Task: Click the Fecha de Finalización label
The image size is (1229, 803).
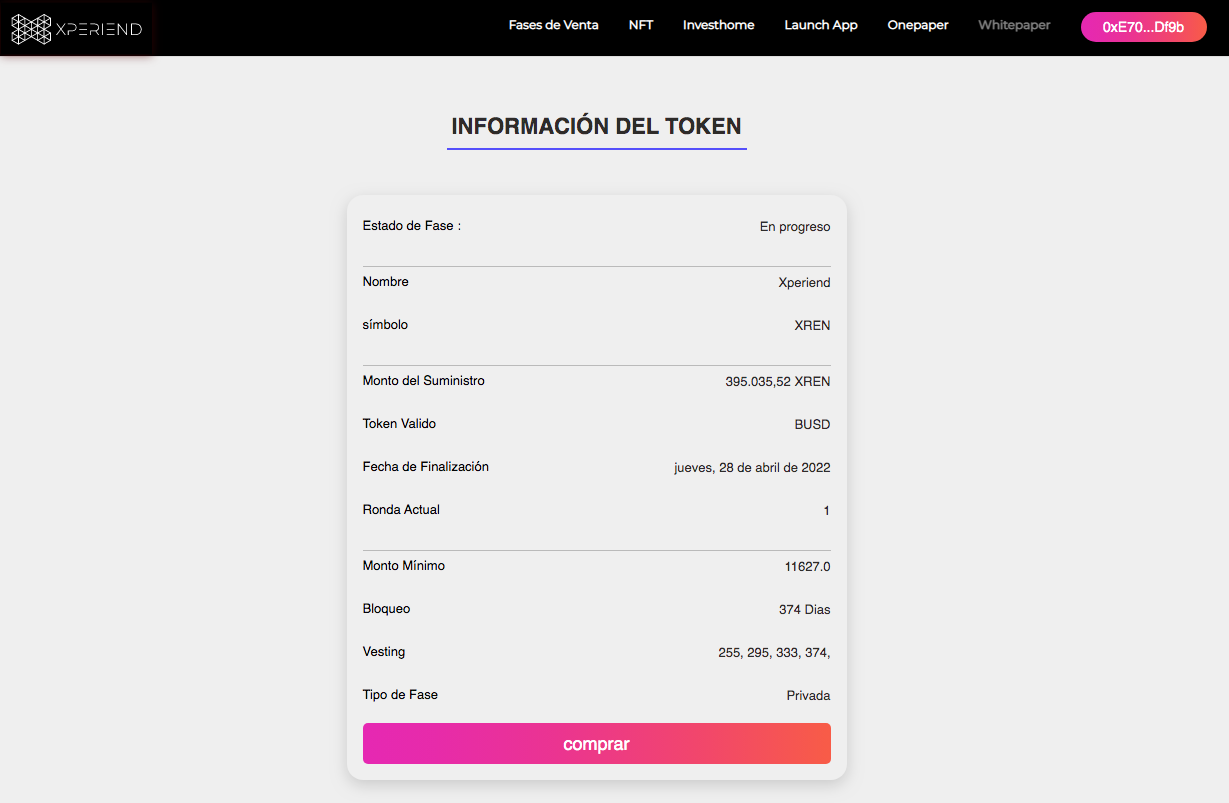Action: point(426,467)
